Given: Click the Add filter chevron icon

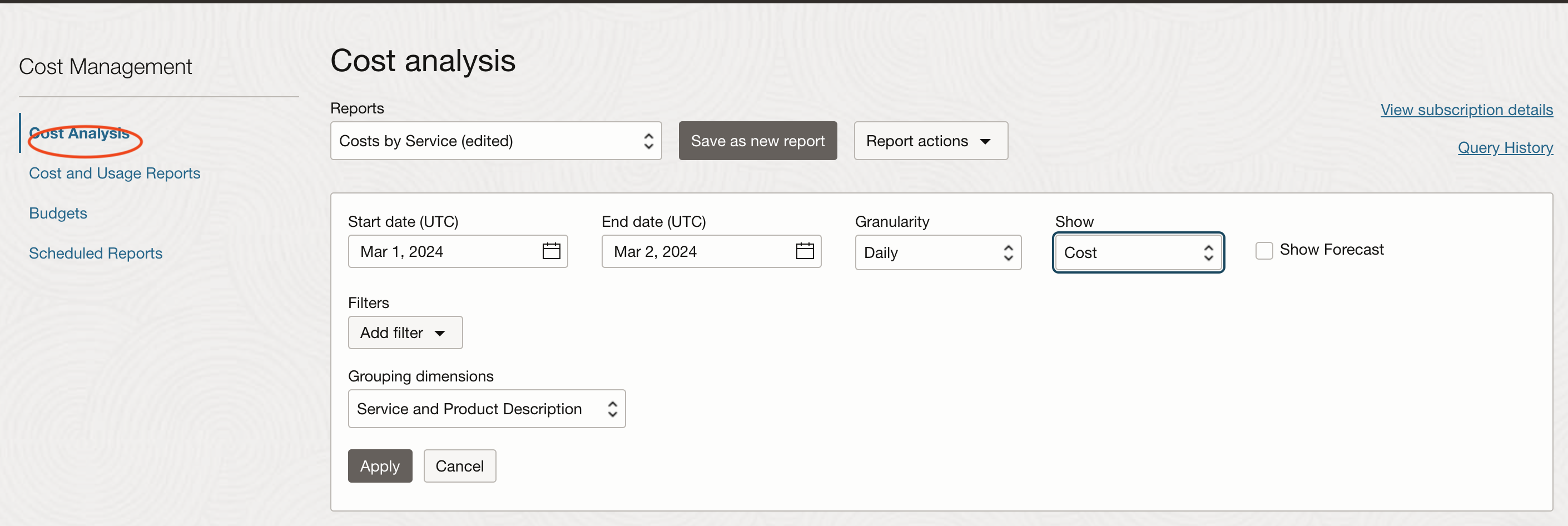Looking at the screenshot, I should (x=440, y=333).
